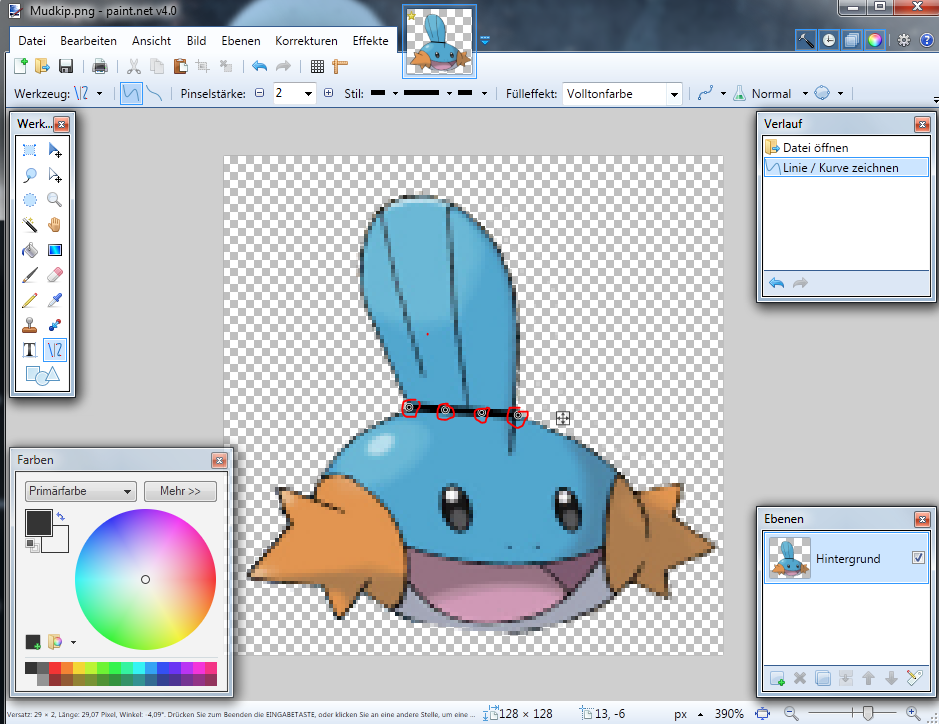
Task: Click the Mehr >> button
Action: click(180, 491)
